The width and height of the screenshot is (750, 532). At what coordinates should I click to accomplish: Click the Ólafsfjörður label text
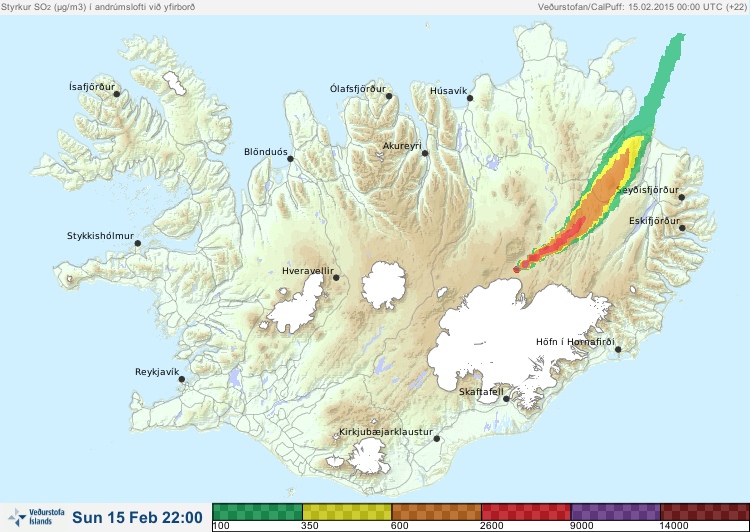pos(358,89)
